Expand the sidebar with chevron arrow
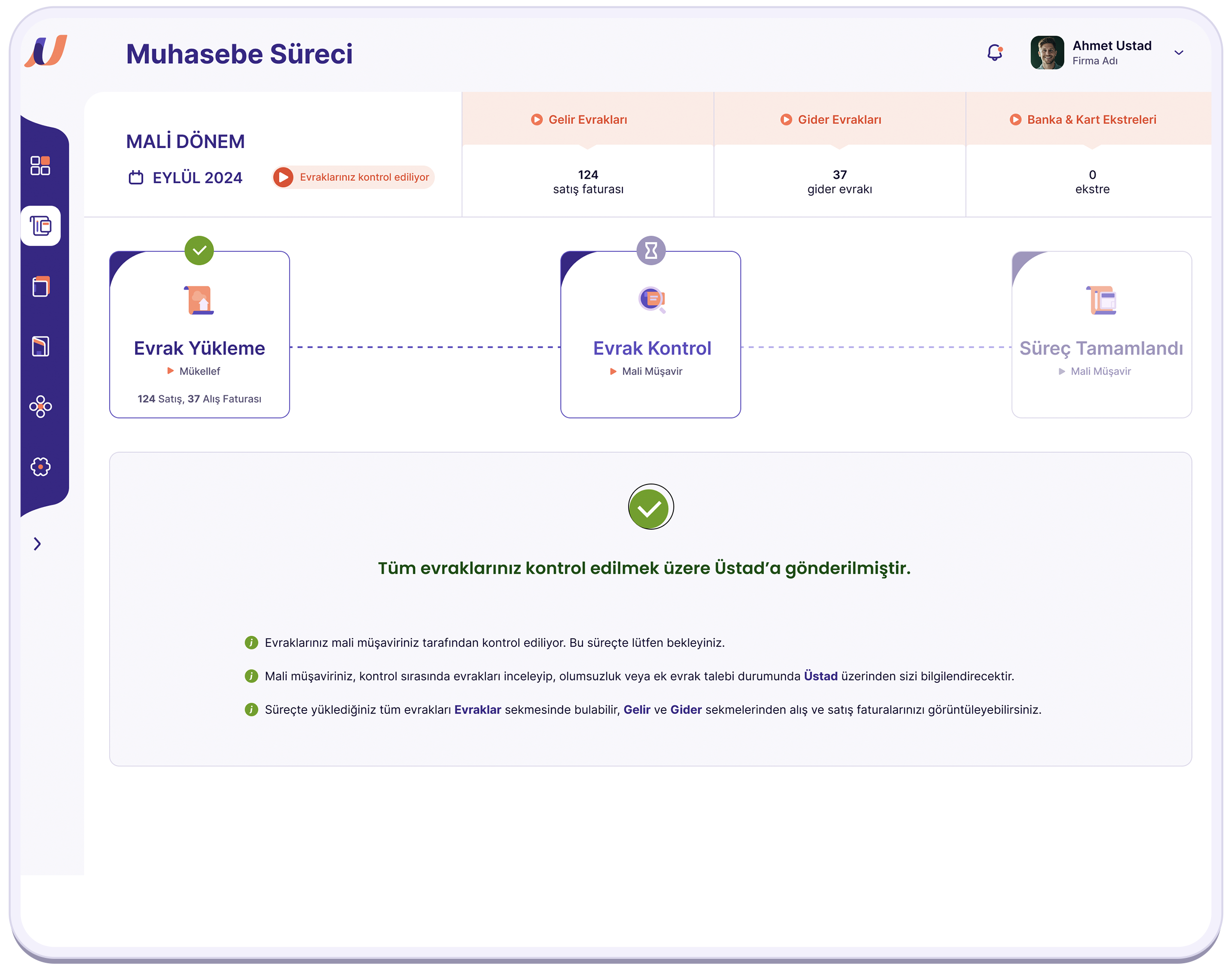 pyautogui.click(x=37, y=544)
